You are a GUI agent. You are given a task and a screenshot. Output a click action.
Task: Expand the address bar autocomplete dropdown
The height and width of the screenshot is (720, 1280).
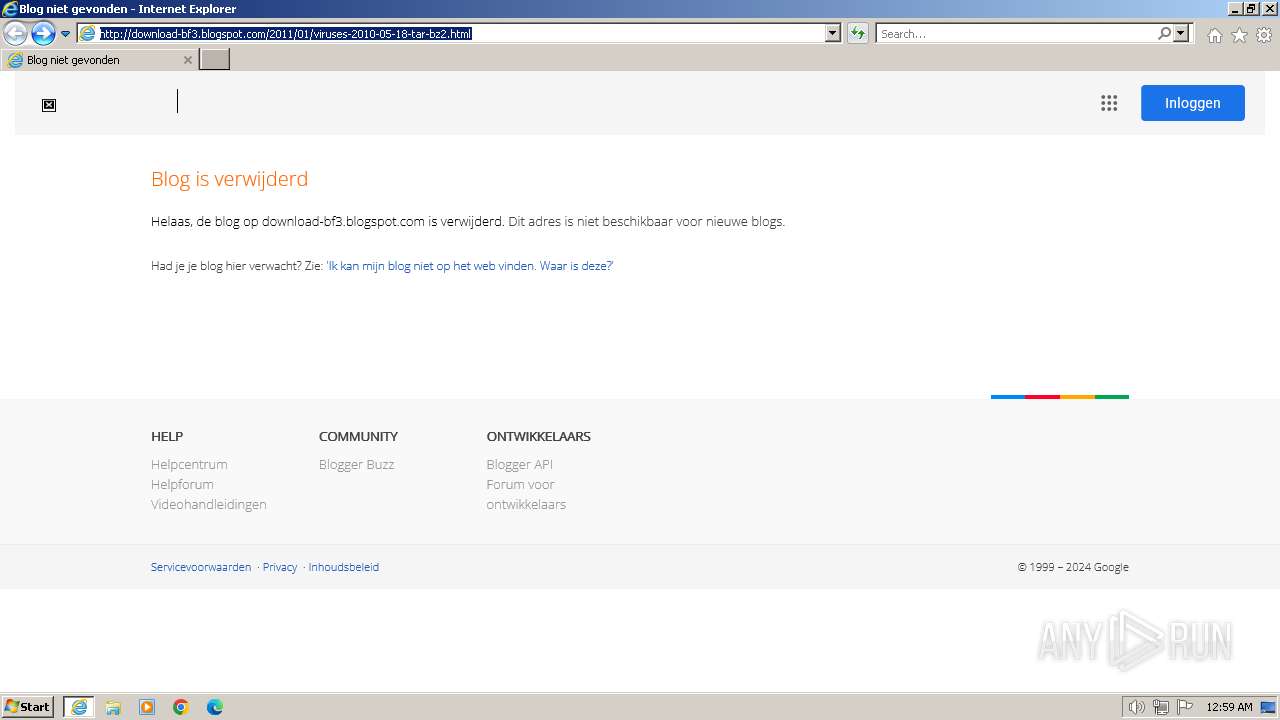(x=833, y=34)
